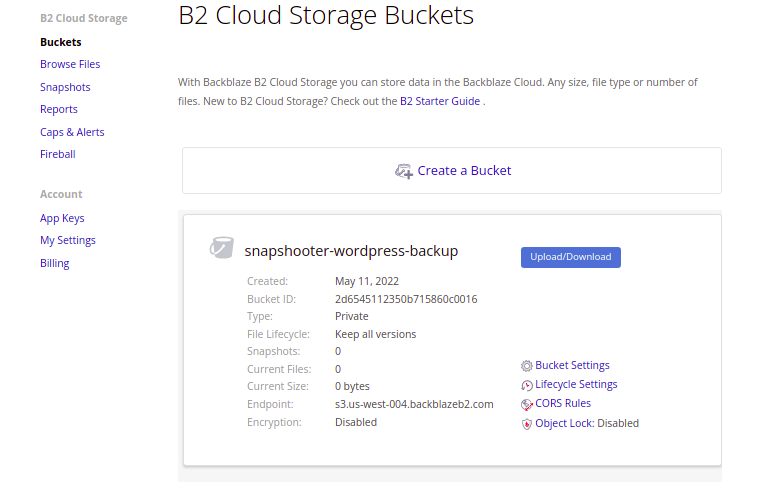777x488 pixels.
Task: Open Buckets in the sidebar
Action: [x=60, y=42]
